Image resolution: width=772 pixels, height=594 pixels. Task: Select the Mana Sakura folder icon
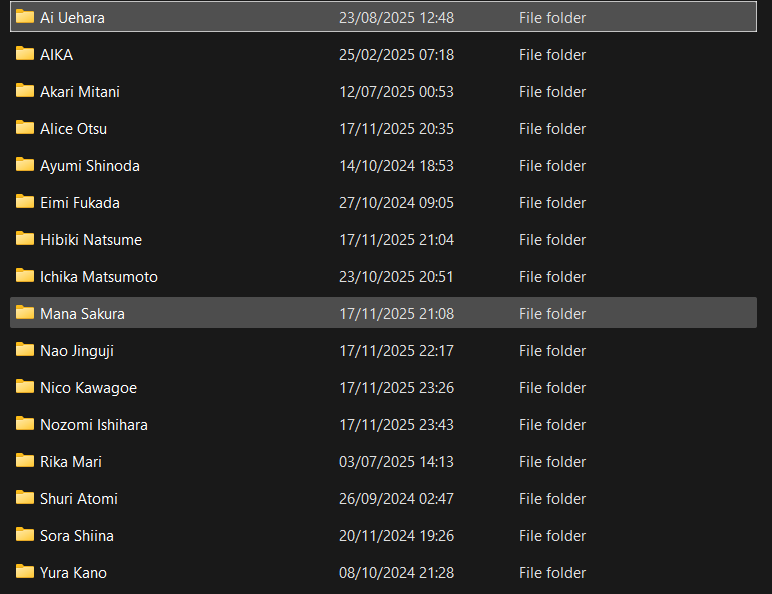tap(25, 313)
